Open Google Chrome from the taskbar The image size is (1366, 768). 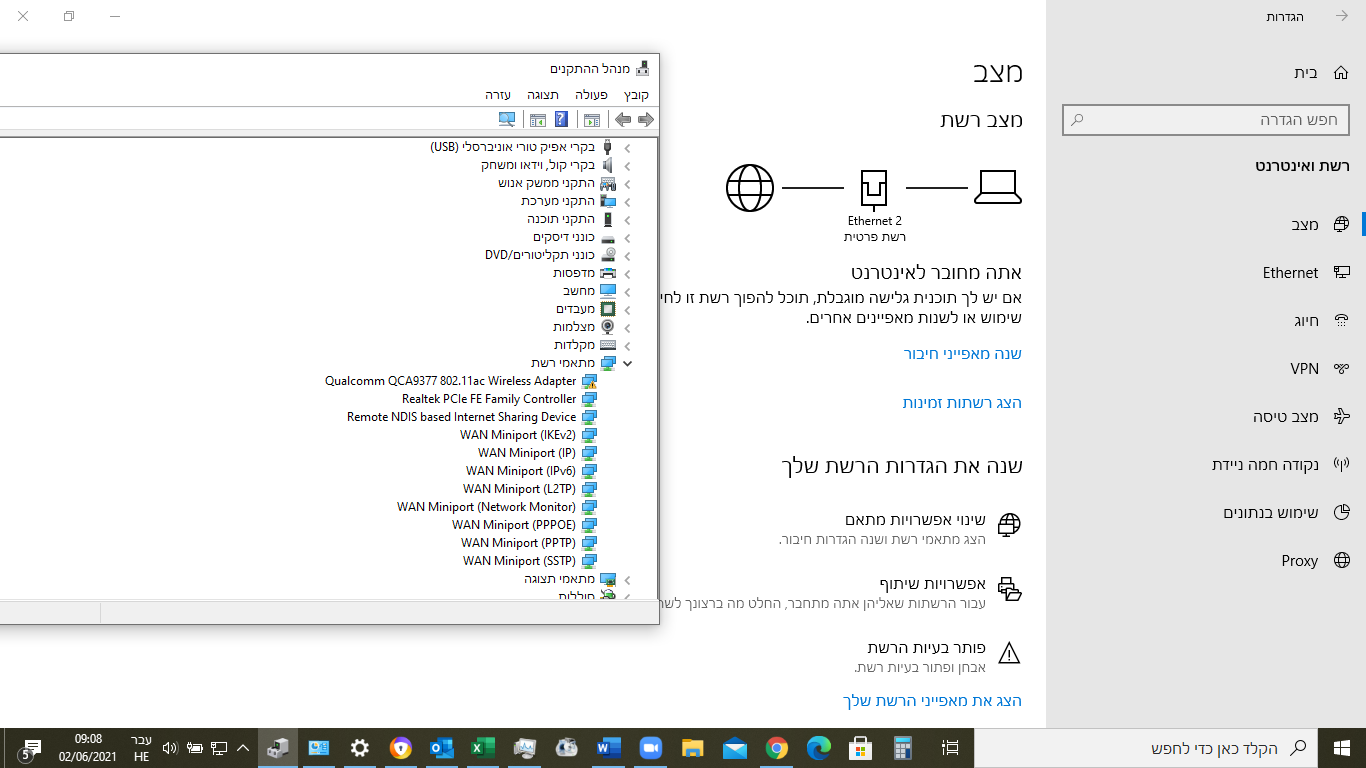coord(777,748)
